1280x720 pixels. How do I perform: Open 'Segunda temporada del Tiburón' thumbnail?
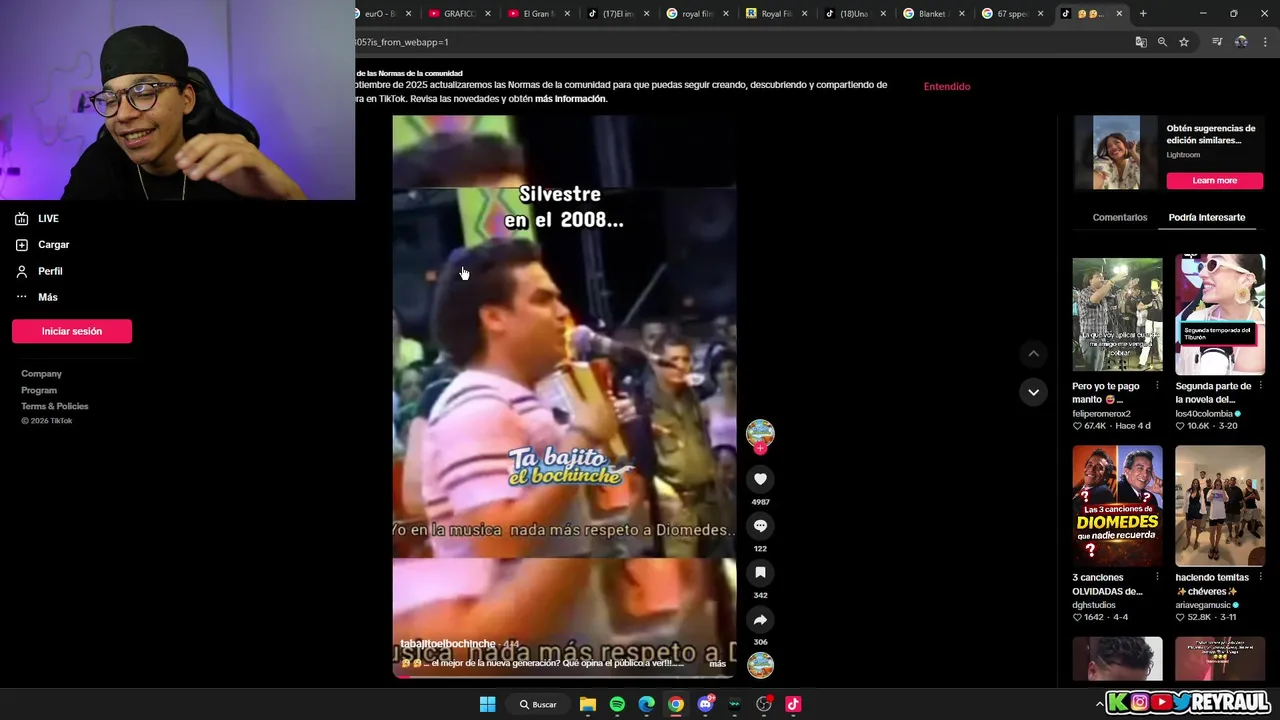click(x=1220, y=315)
